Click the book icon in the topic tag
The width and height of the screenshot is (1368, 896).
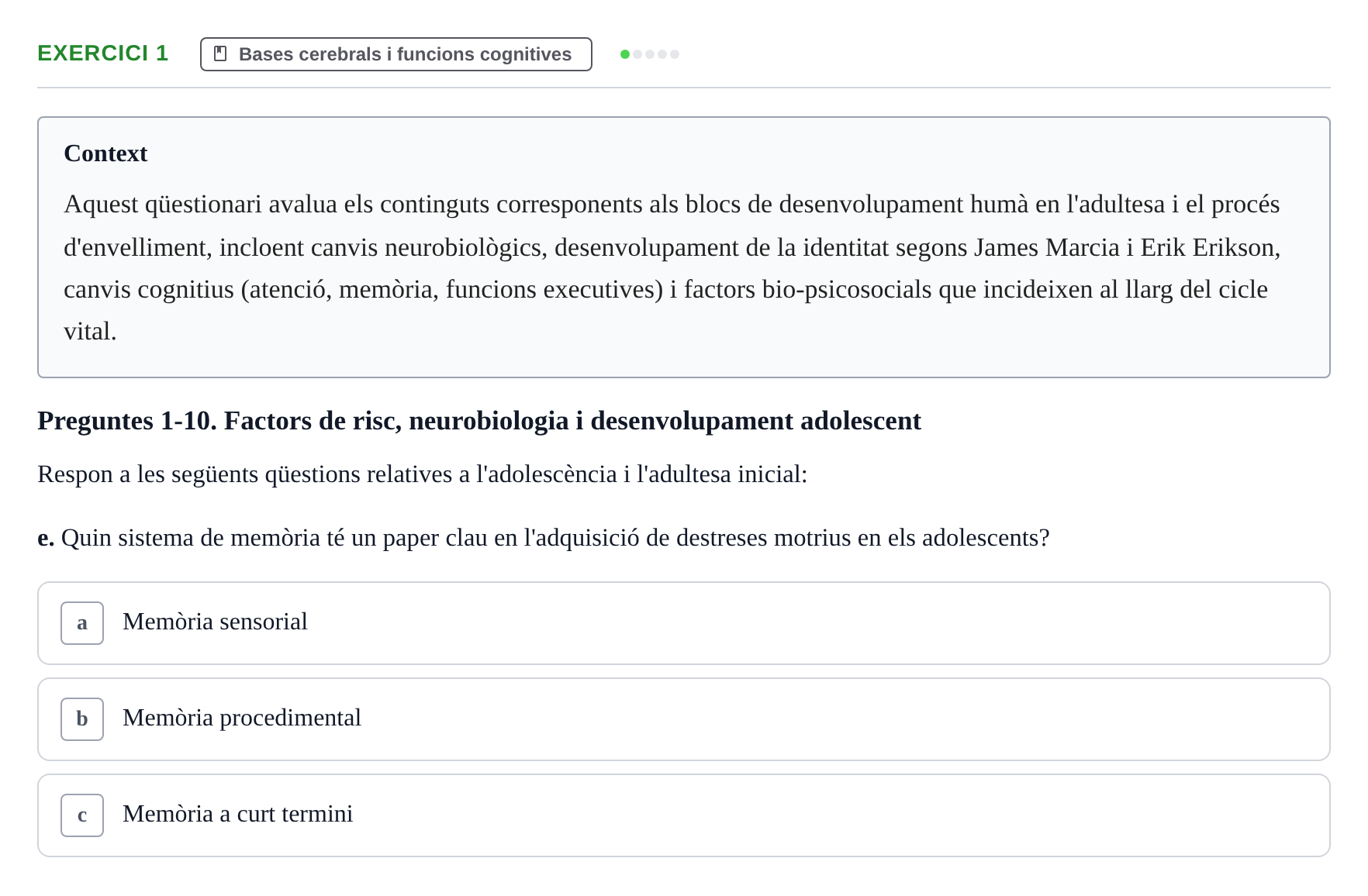click(220, 54)
